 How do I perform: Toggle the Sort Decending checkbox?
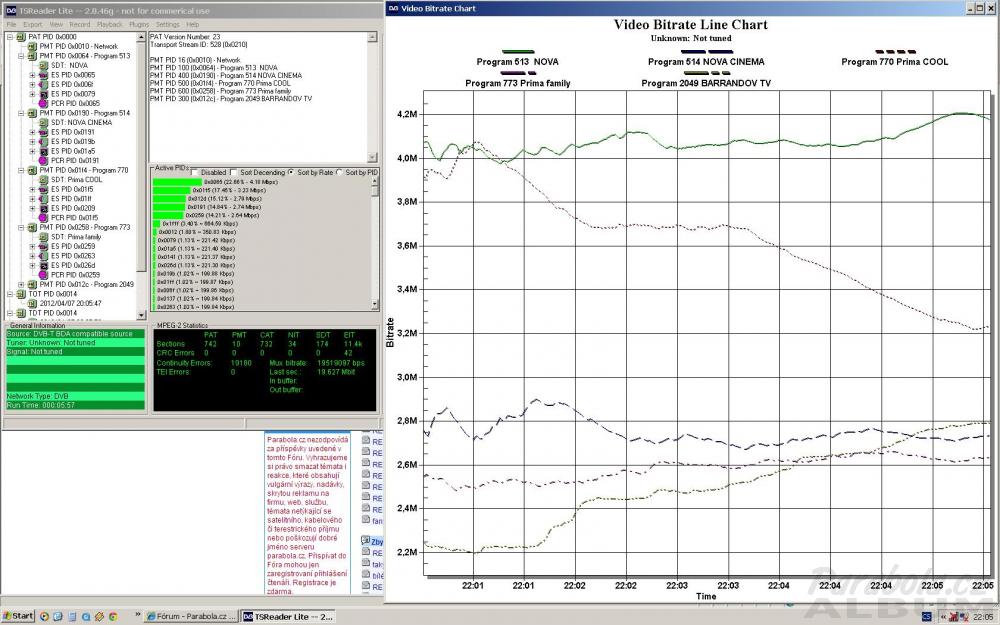point(232,172)
